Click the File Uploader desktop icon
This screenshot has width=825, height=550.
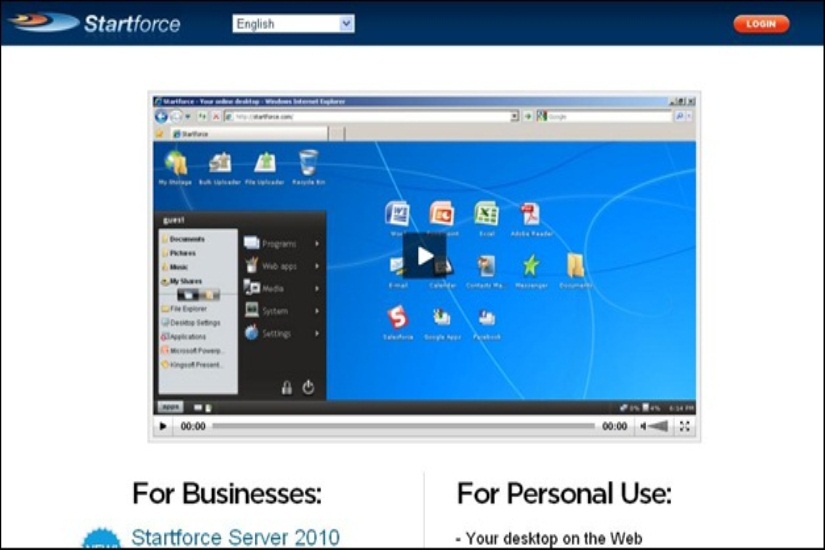[265, 167]
